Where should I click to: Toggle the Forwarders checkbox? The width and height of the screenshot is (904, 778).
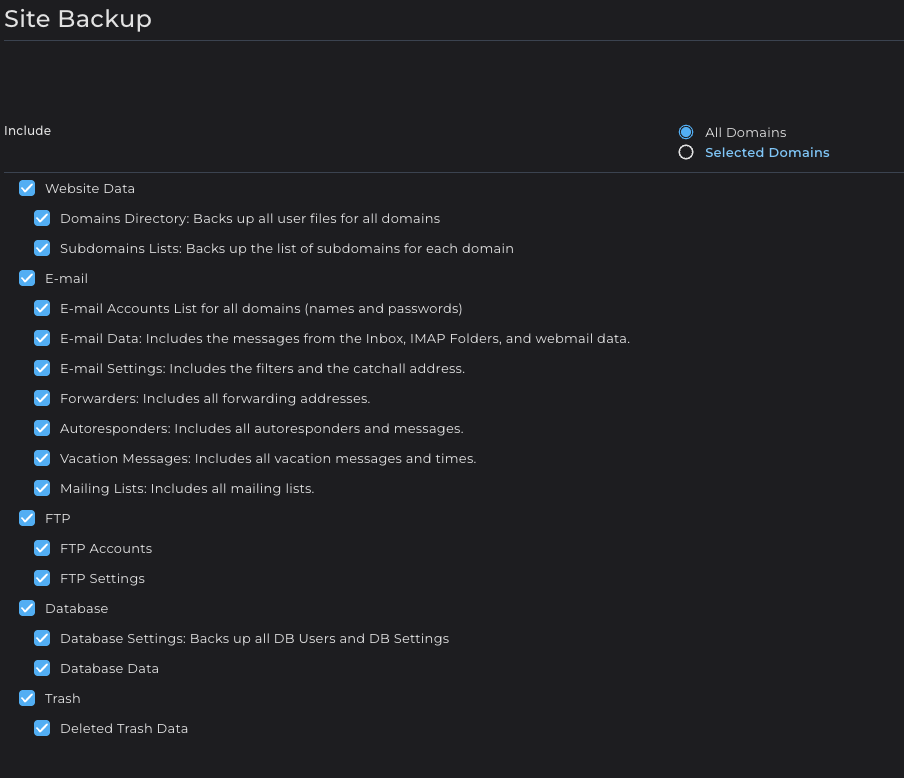42,398
